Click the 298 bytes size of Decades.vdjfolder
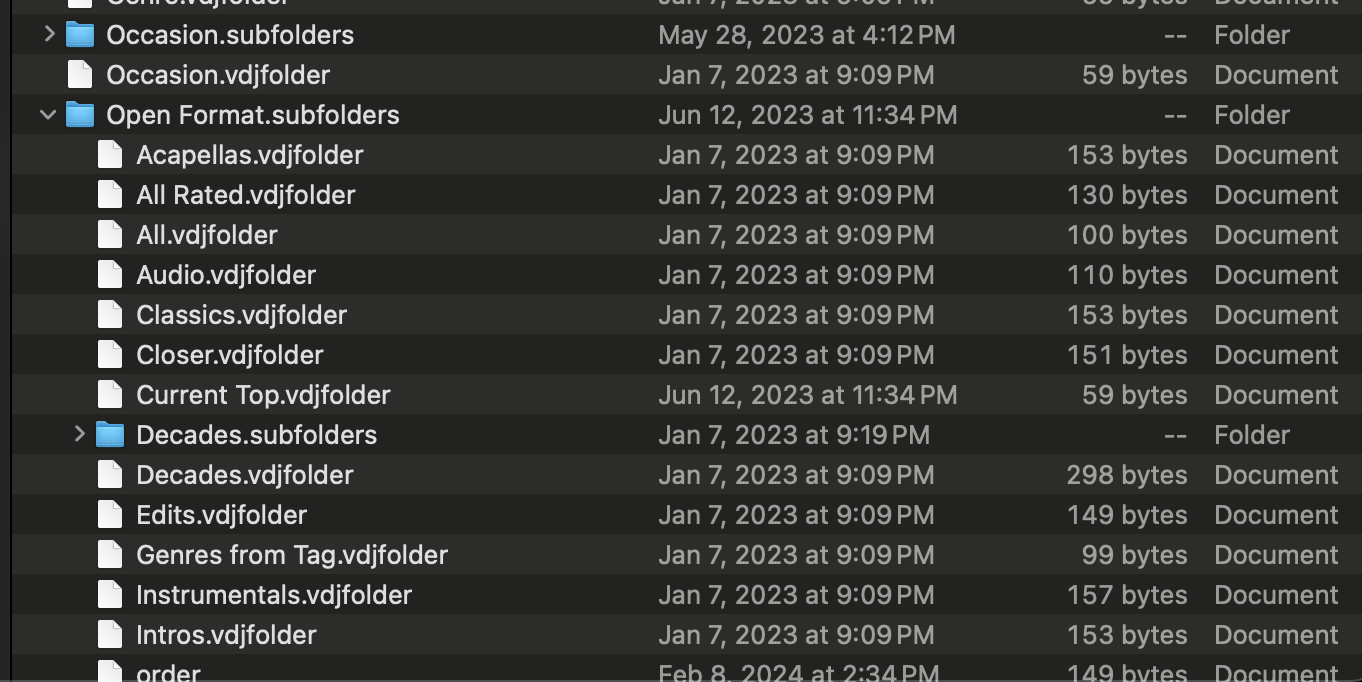 pyautogui.click(x=1126, y=475)
